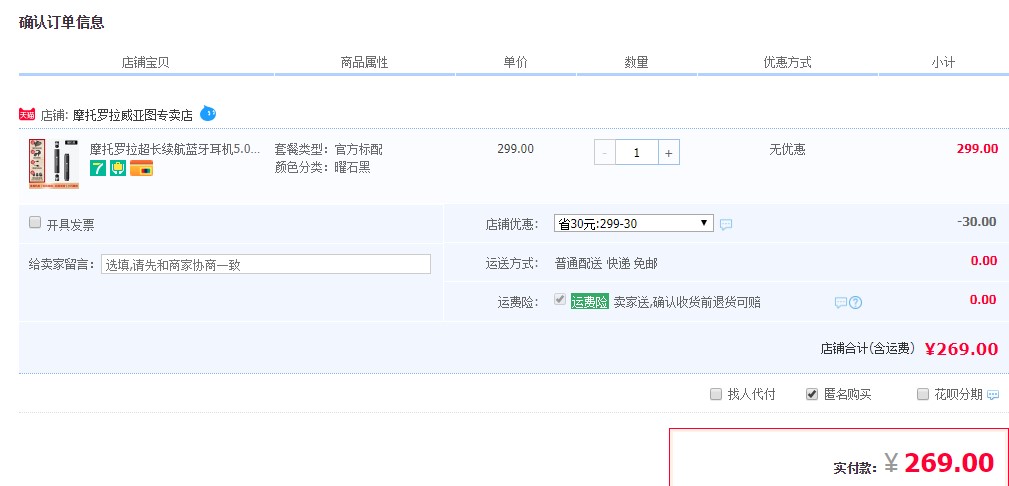Click the 商品属性 column header
Viewport: 1009px width, 486px height.
(364, 62)
